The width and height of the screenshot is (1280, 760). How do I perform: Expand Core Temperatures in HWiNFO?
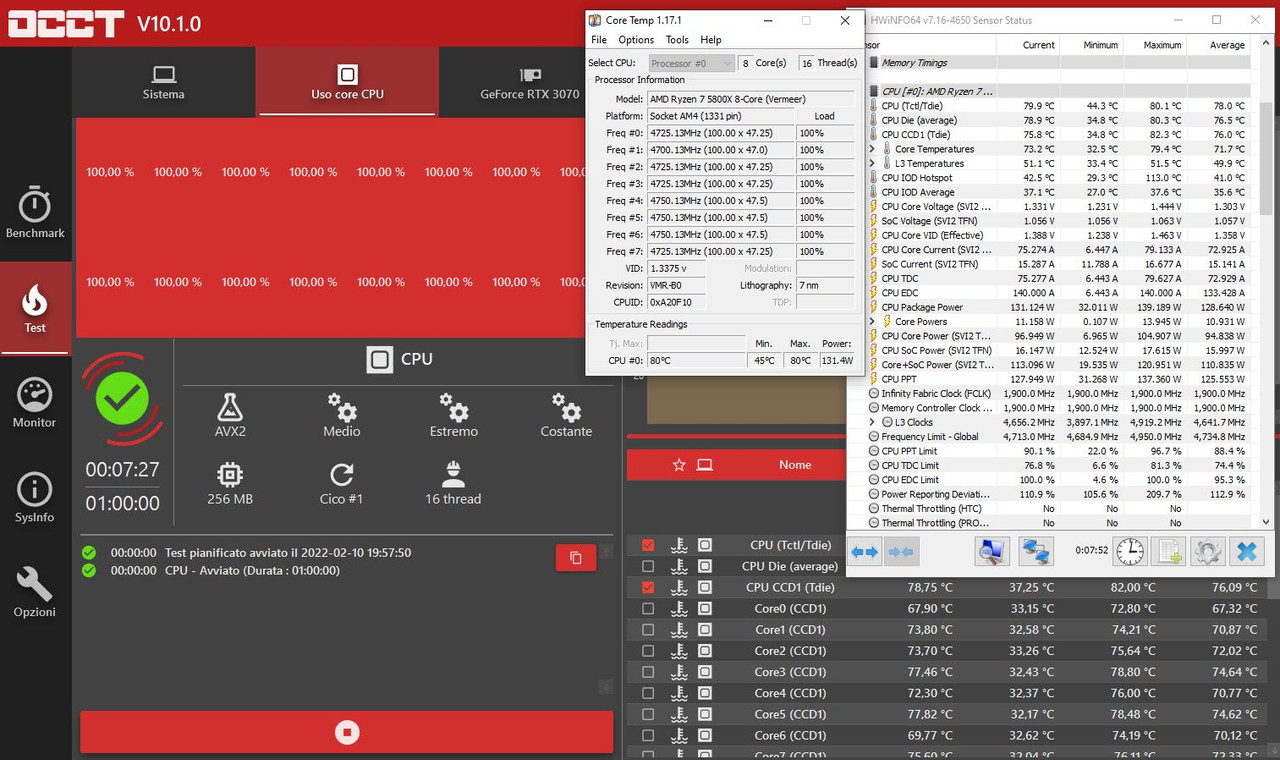click(872, 149)
